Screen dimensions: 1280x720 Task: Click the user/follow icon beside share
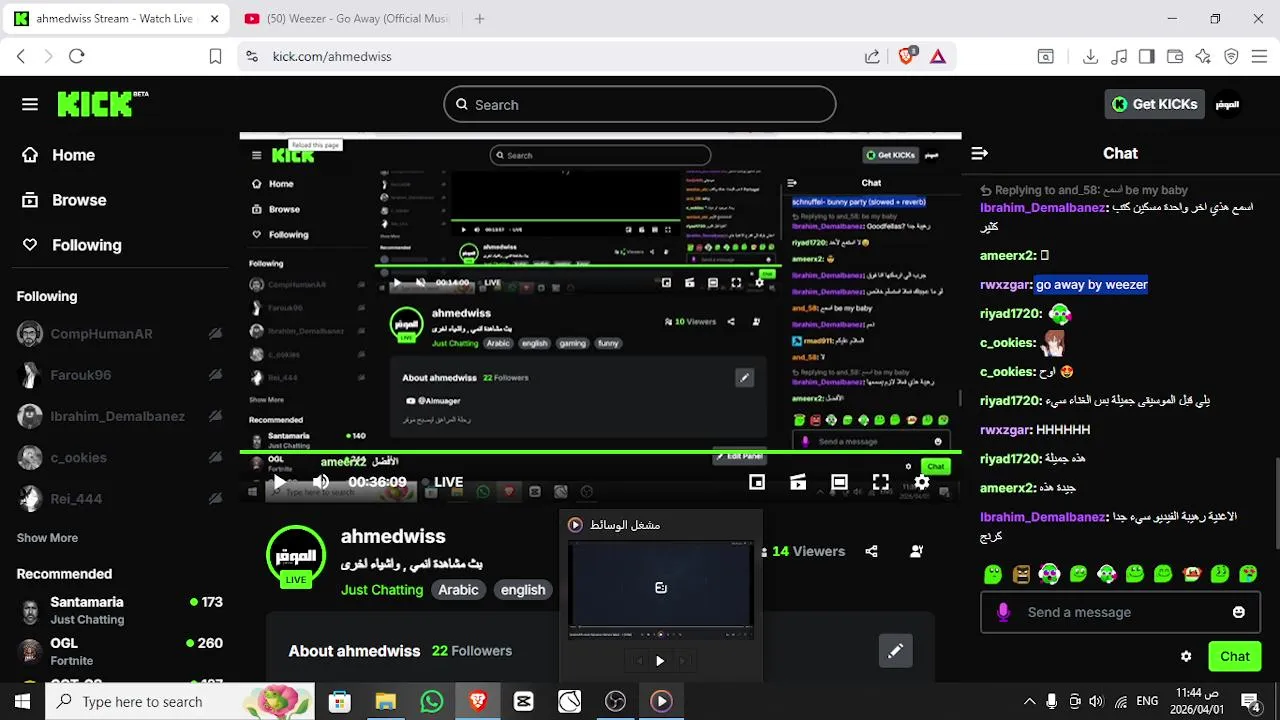pos(916,551)
